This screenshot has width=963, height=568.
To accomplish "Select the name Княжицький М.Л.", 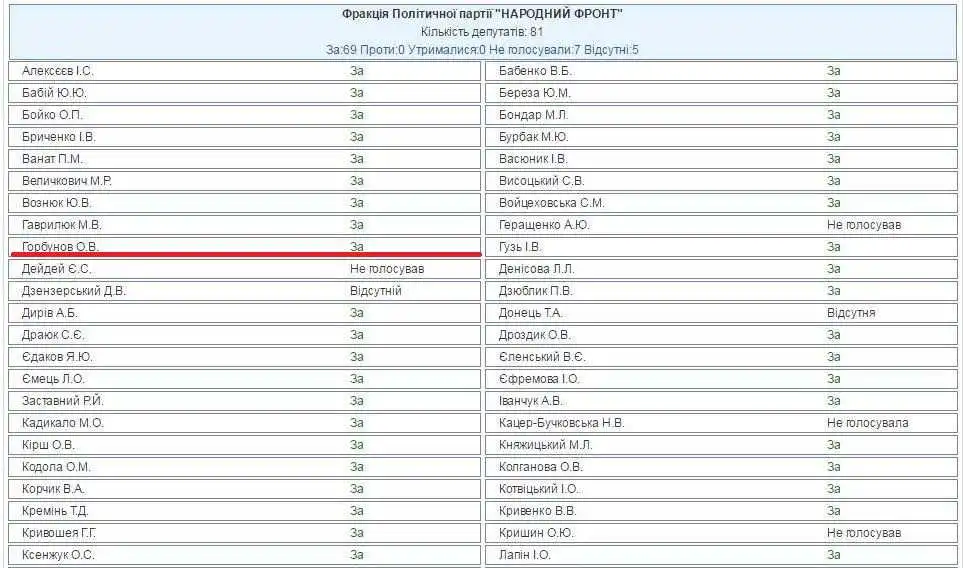I will pos(546,445).
